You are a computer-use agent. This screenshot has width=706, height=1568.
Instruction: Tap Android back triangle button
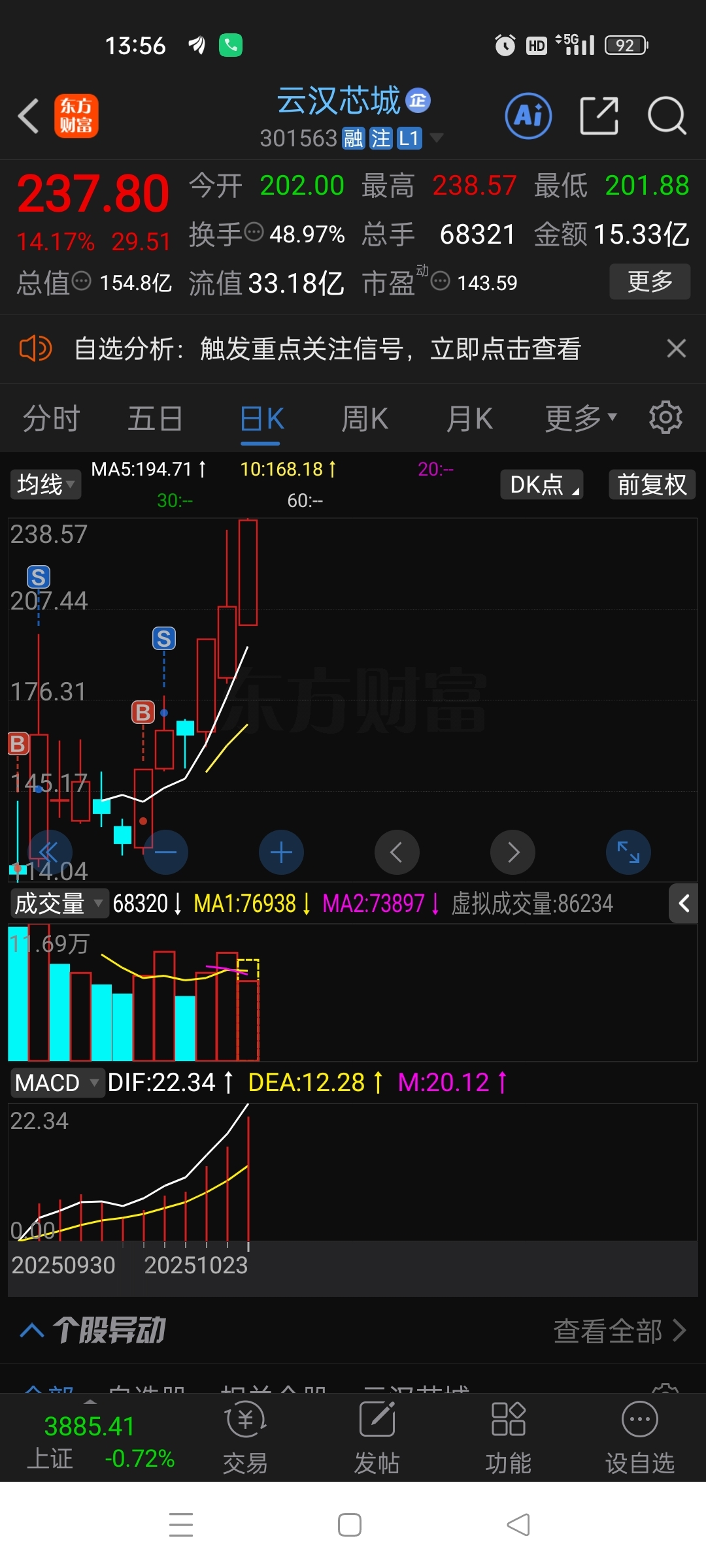(x=518, y=1525)
